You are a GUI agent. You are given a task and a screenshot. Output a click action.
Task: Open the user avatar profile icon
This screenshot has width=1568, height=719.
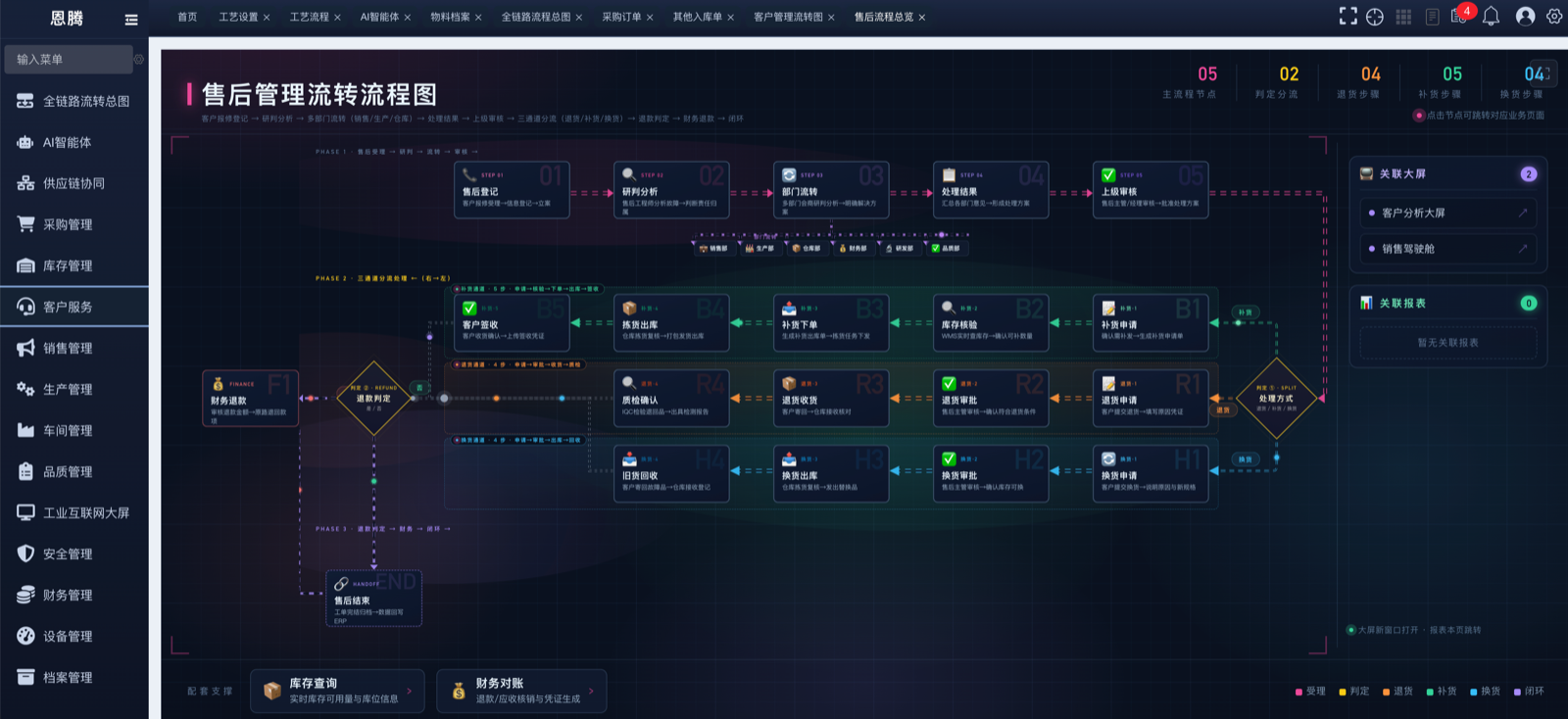click(1525, 17)
